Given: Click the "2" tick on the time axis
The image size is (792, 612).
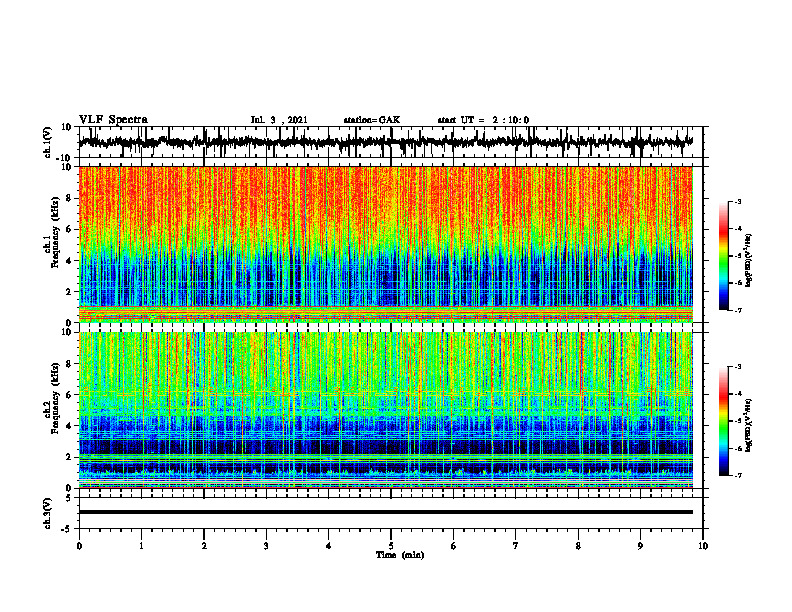Looking at the screenshot, I should [204, 546].
